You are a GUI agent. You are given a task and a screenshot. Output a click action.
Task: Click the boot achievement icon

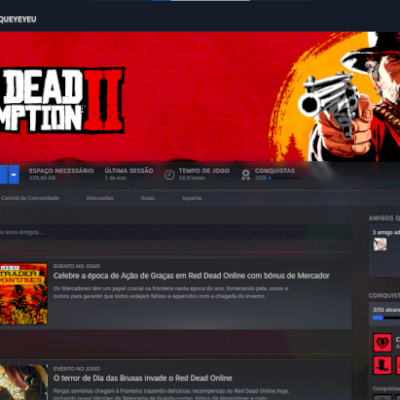(x=382, y=365)
